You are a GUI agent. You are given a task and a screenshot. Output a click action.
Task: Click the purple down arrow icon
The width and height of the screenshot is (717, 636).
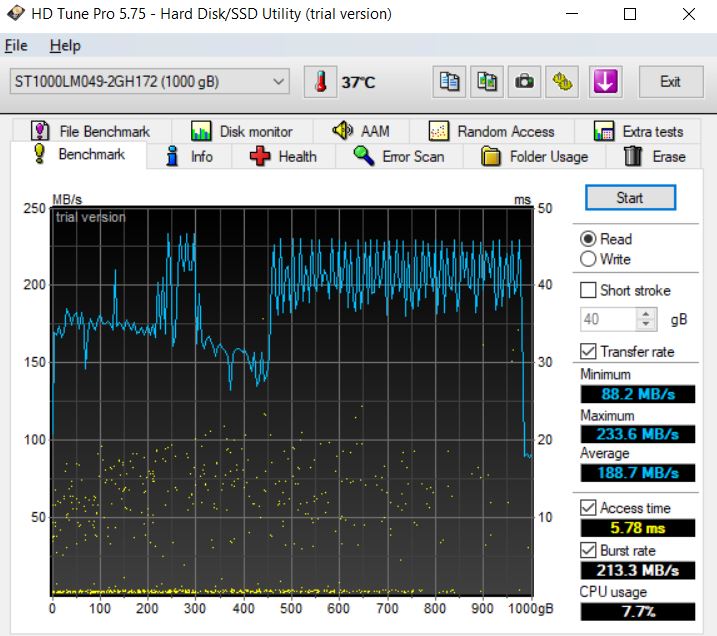[603, 82]
